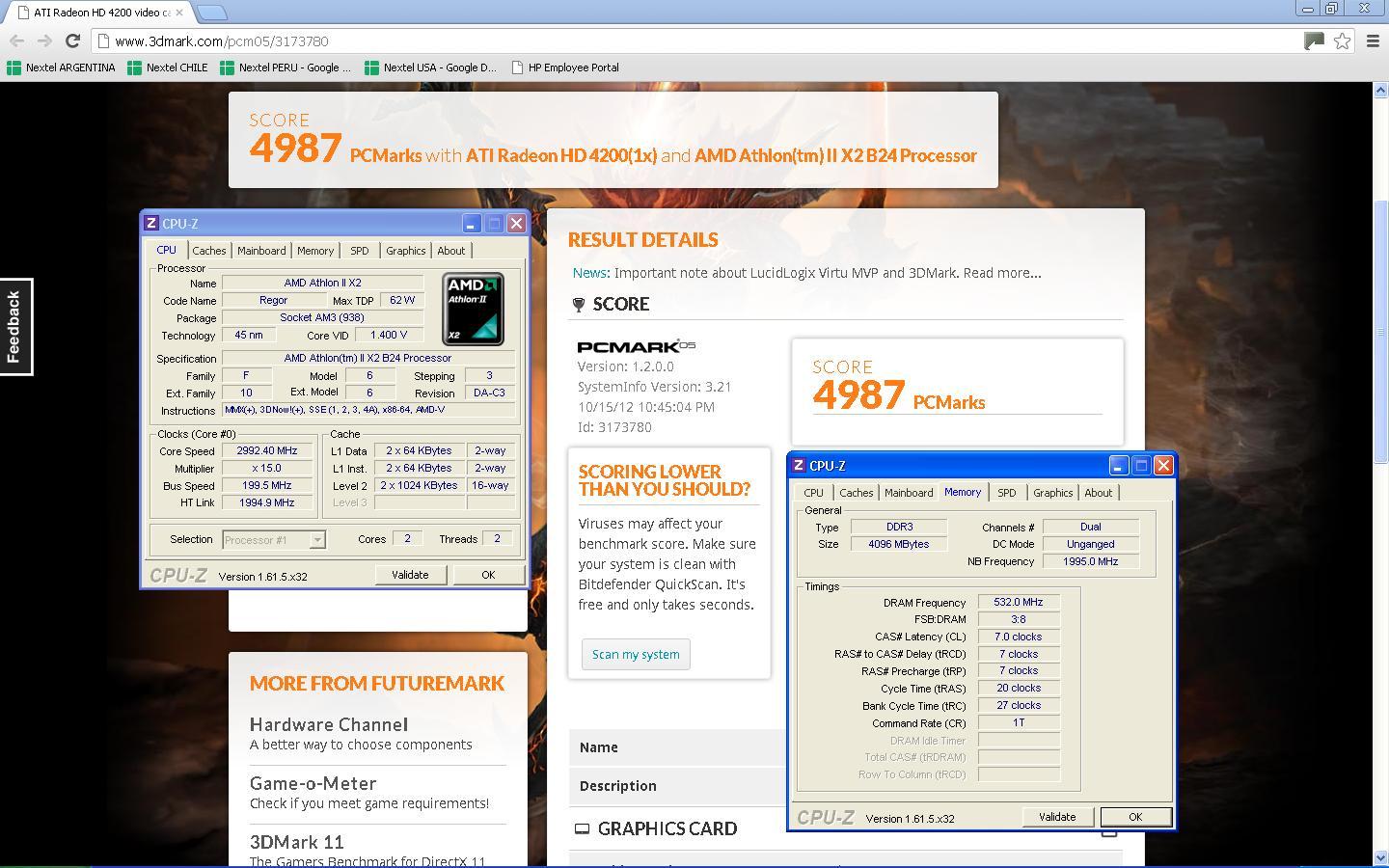Open Nextel ARGENTINA bookmark

[61, 68]
